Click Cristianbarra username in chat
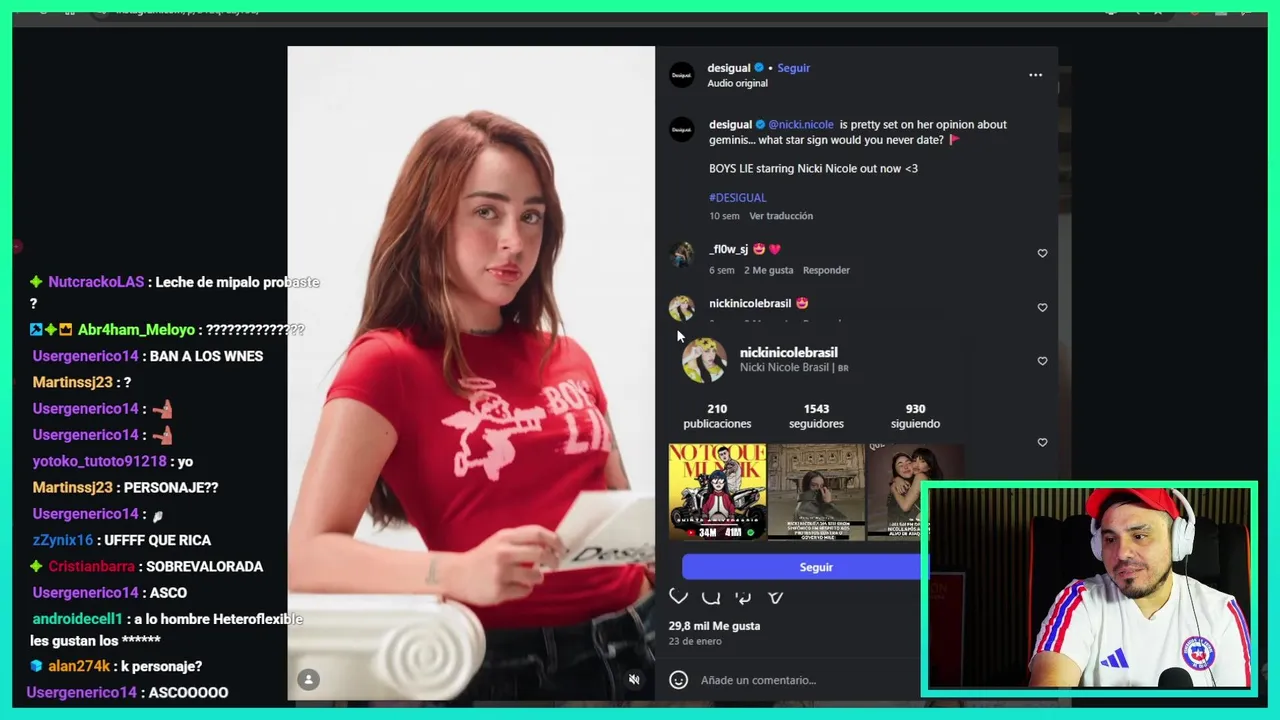Screen dimensions: 1280x720 tap(91, 567)
